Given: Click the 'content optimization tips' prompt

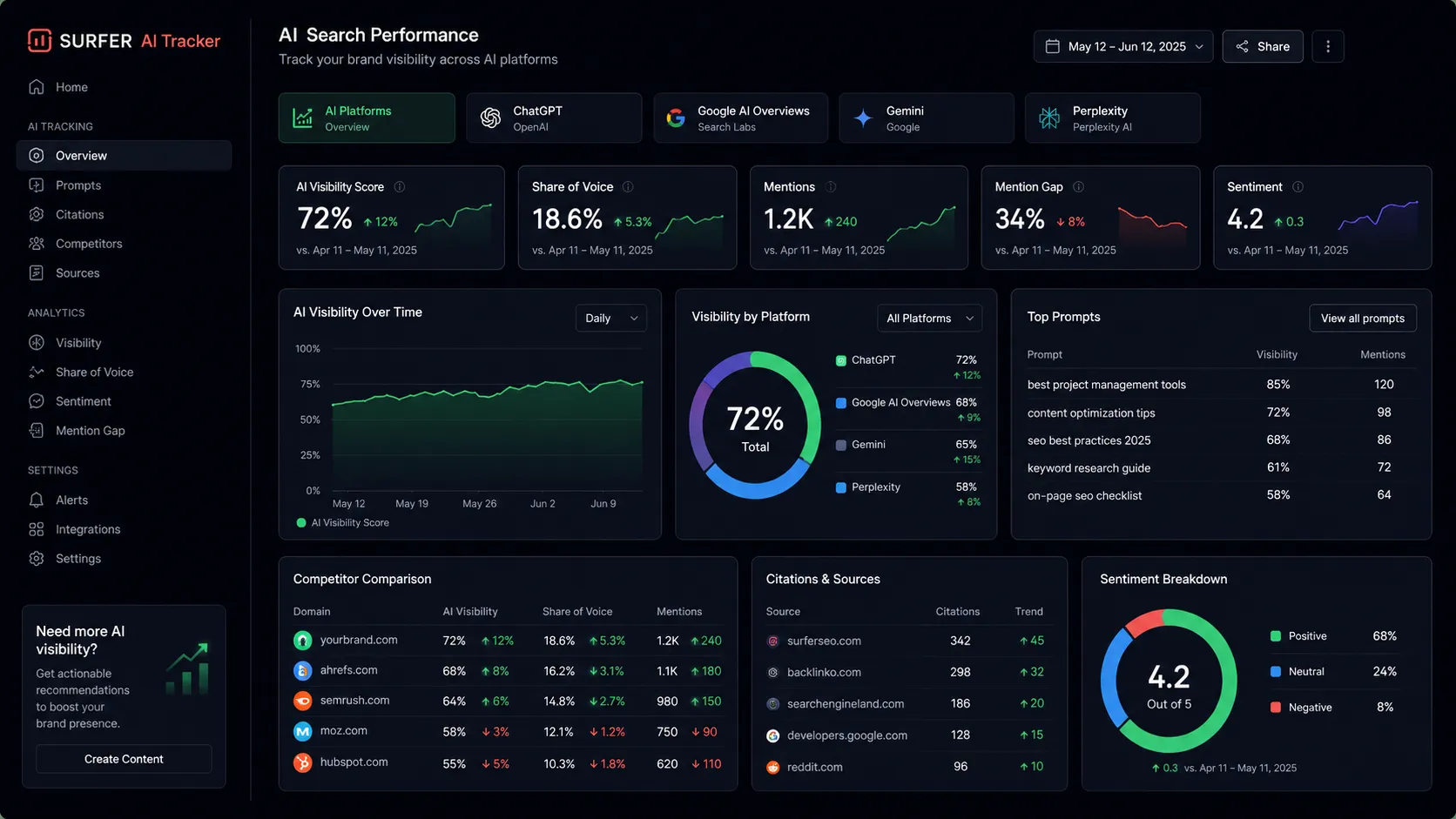Looking at the screenshot, I should click(1091, 413).
